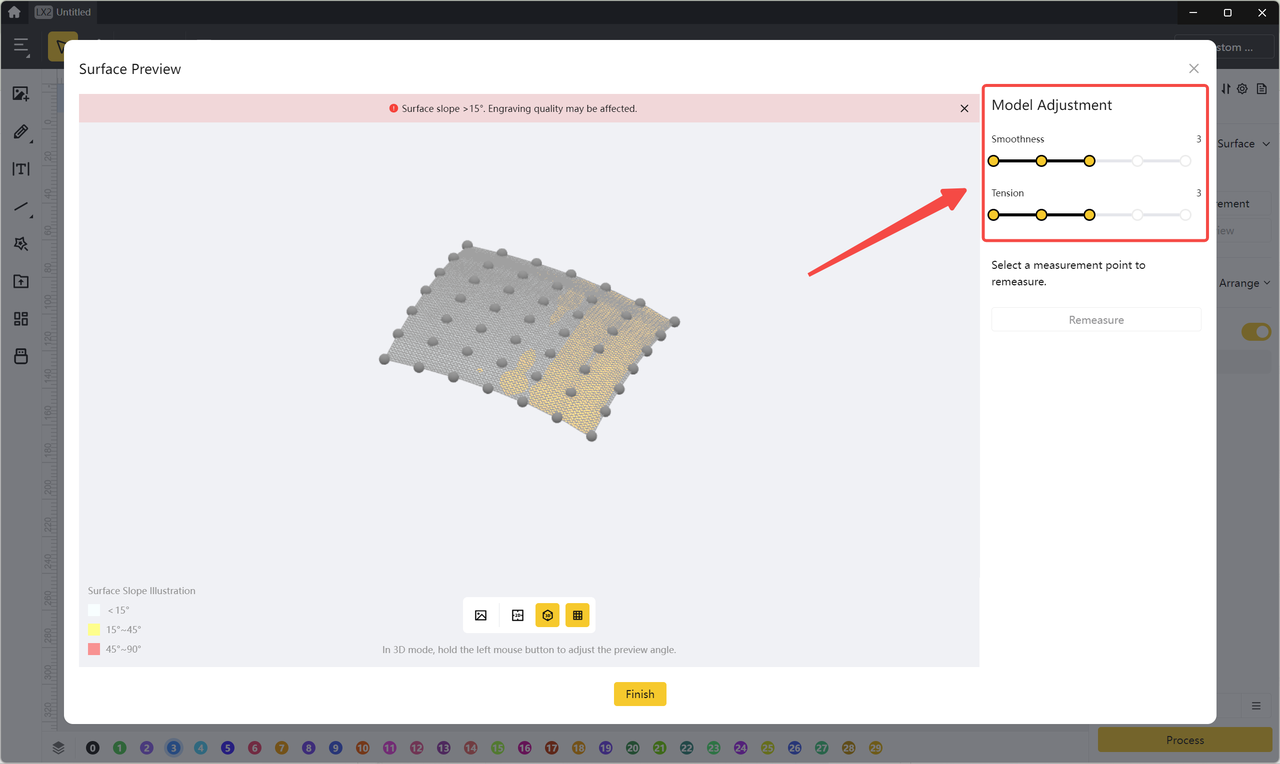The image size is (1280, 764).
Task: Select the Text tool
Action: (21, 169)
